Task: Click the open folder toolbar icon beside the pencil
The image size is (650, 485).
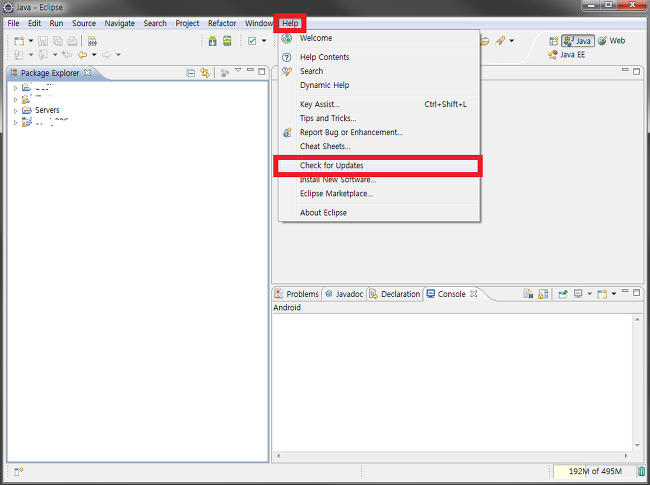Action: click(485, 41)
